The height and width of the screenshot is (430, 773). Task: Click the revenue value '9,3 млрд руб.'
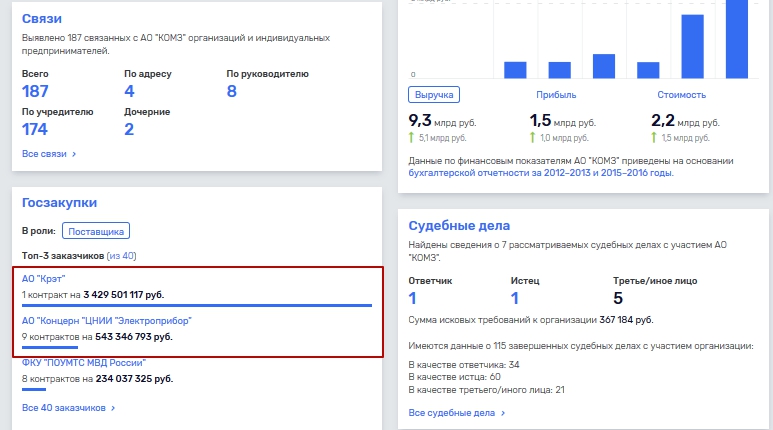click(x=442, y=121)
